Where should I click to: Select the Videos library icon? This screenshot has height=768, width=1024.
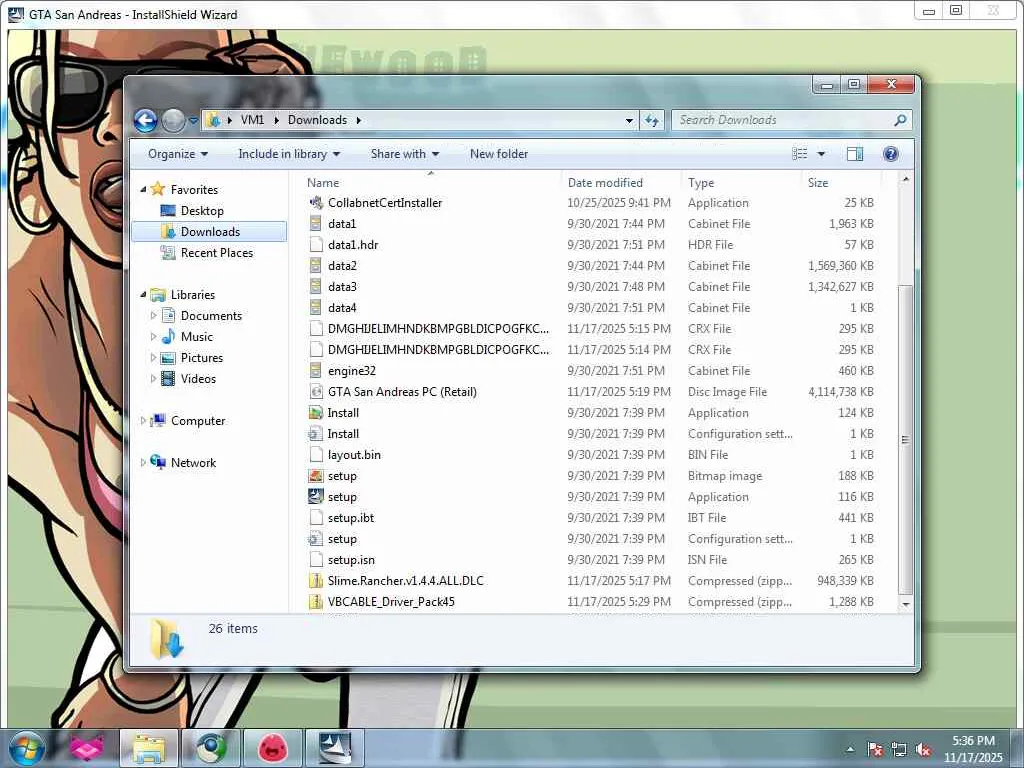[x=168, y=378]
